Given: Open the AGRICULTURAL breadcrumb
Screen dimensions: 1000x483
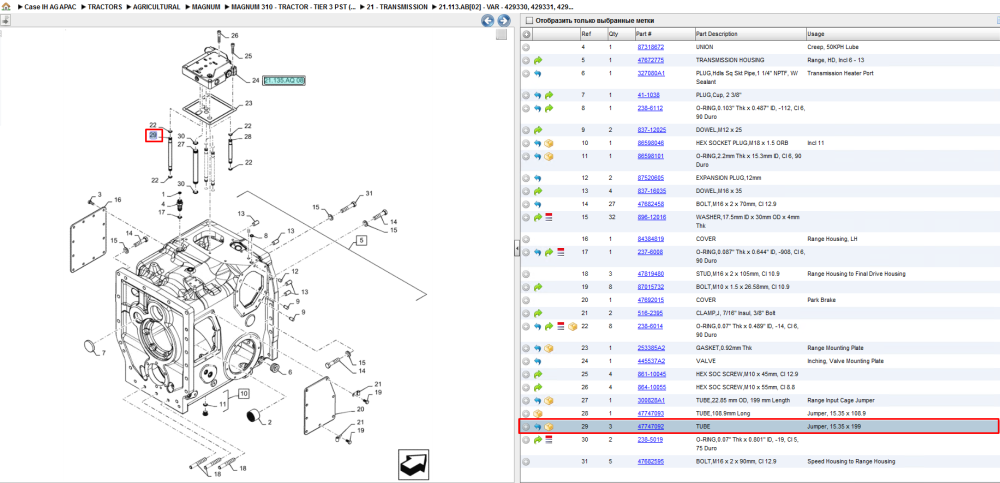Looking at the screenshot, I should coord(156,6).
